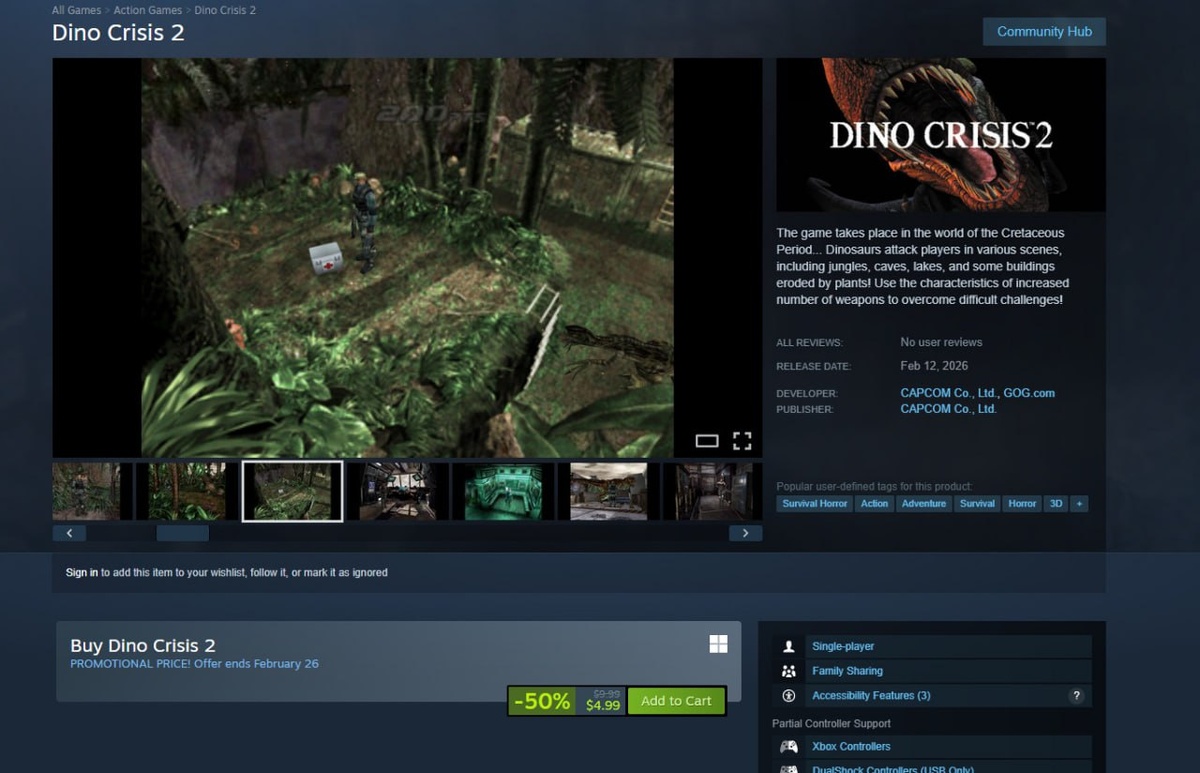
Task: Open the CAPCOM Co., Ltd. publisher link
Action: click(949, 409)
